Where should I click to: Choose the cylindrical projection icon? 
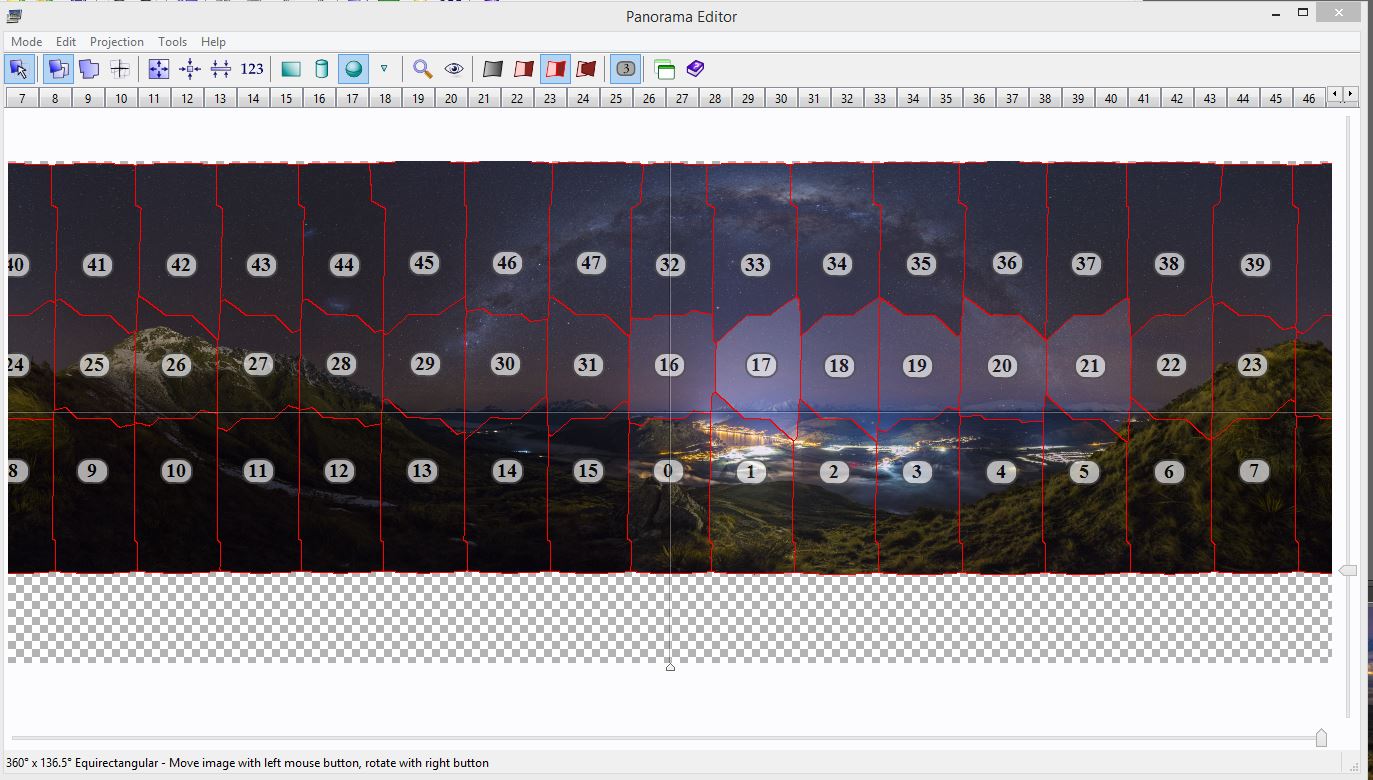[321, 69]
